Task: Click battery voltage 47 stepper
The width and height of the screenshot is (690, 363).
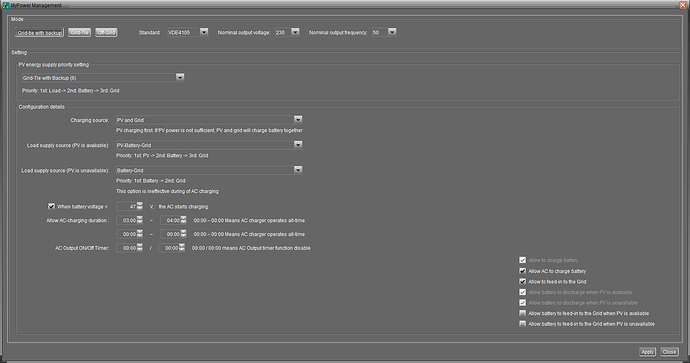Action: pos(139,206)
